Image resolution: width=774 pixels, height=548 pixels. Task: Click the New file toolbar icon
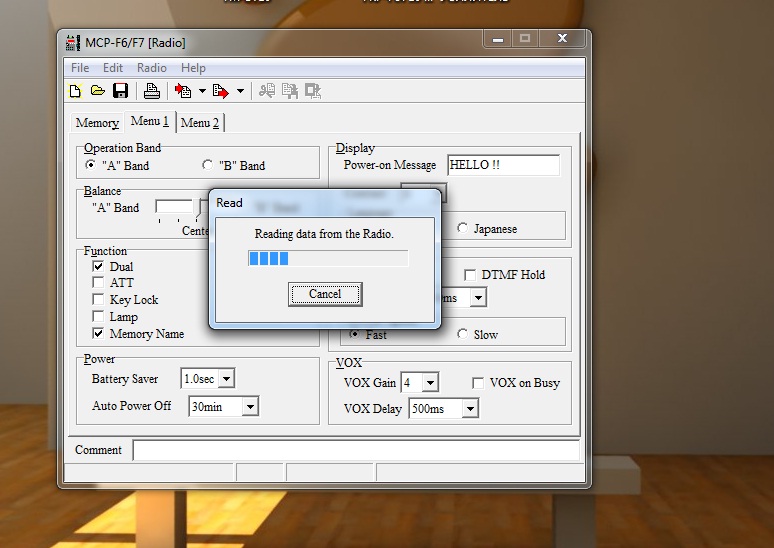(76, 91)
